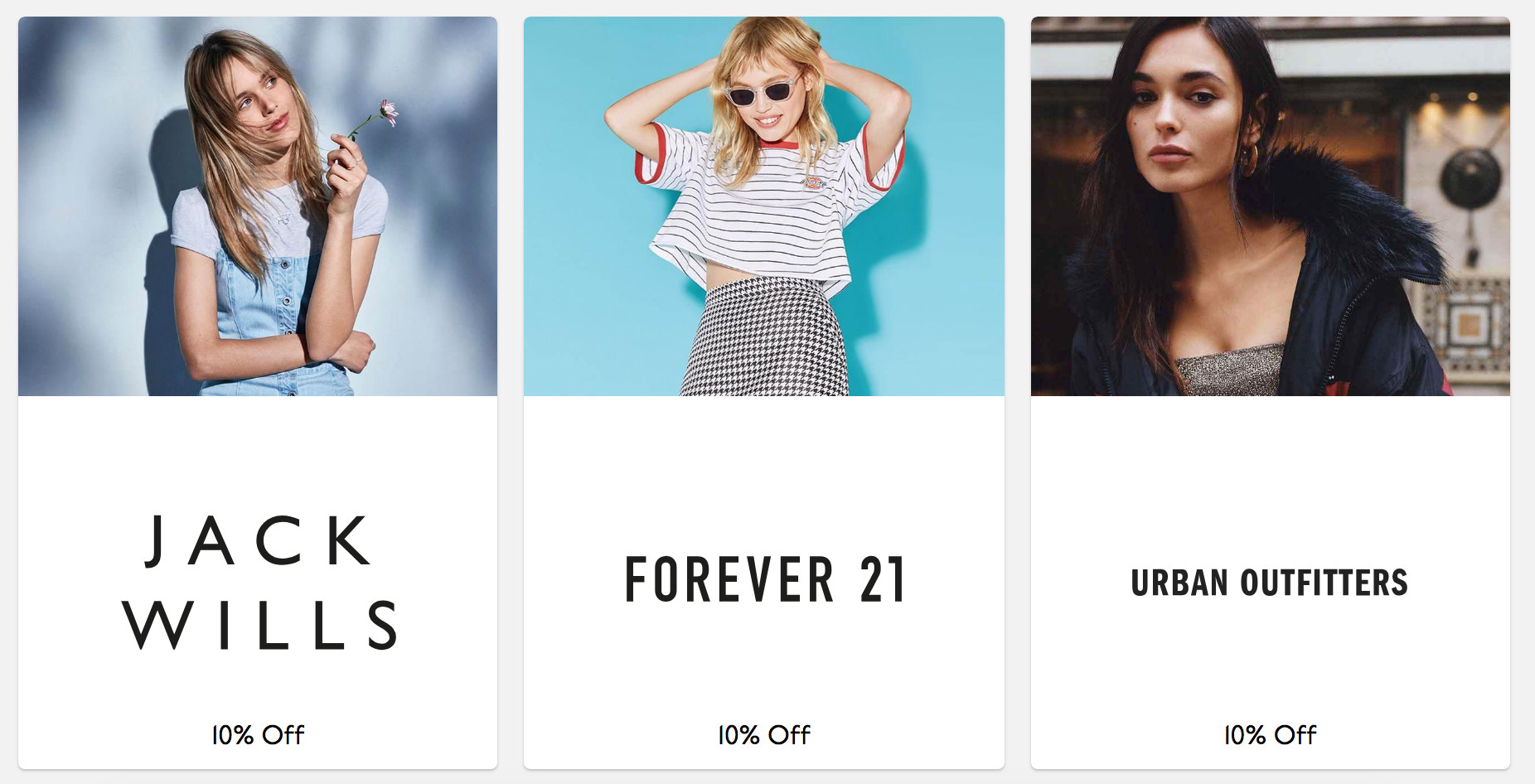Select the 10% Off text under Jack Wills
The image size is (1535, 784).
coord(258,735)
